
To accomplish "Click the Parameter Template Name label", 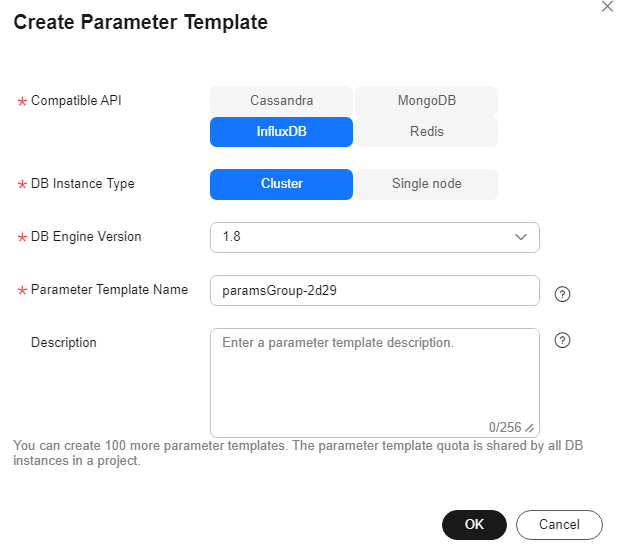I will [109, 289].
